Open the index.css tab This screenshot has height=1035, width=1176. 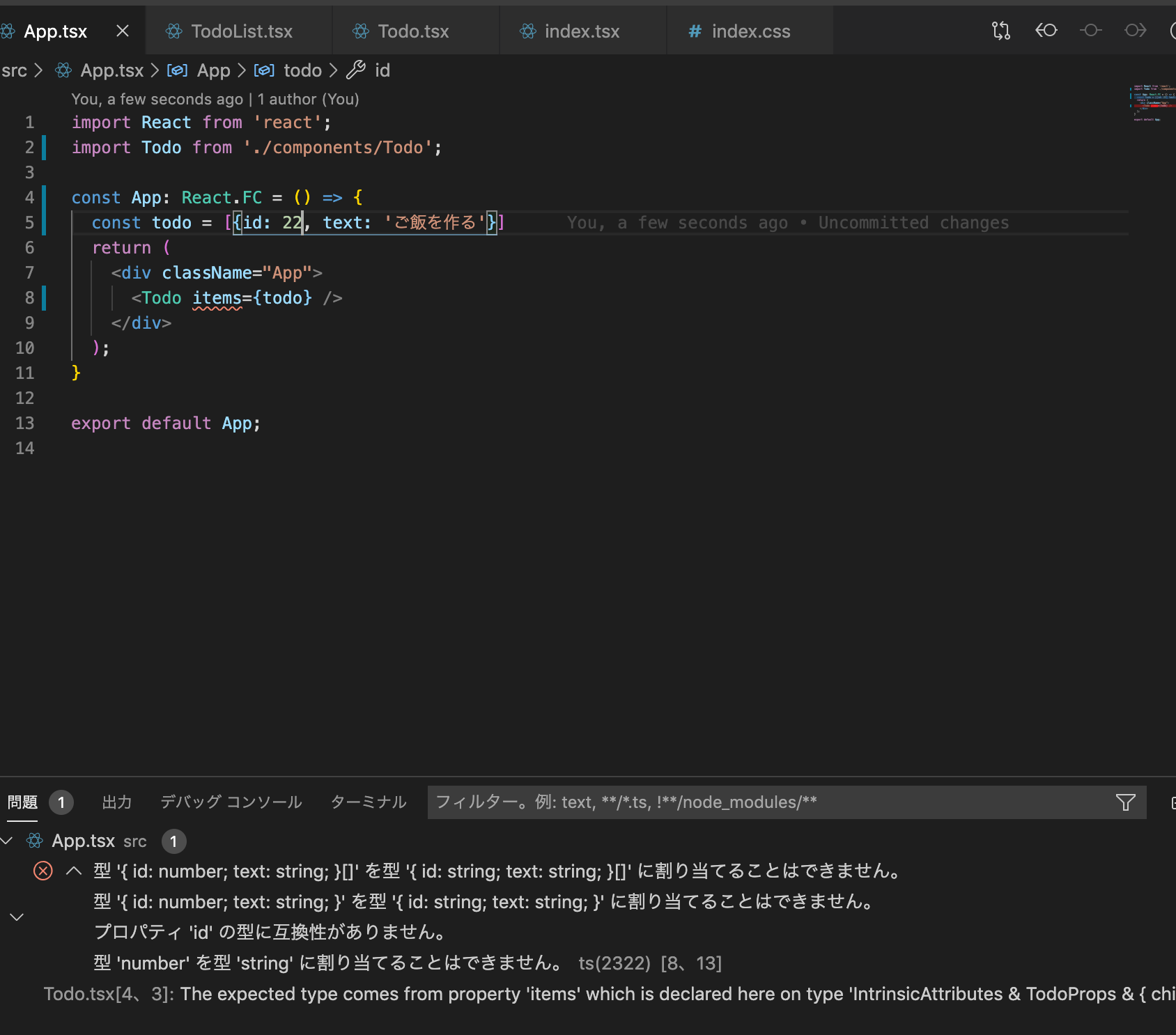[x=750, y=31]
